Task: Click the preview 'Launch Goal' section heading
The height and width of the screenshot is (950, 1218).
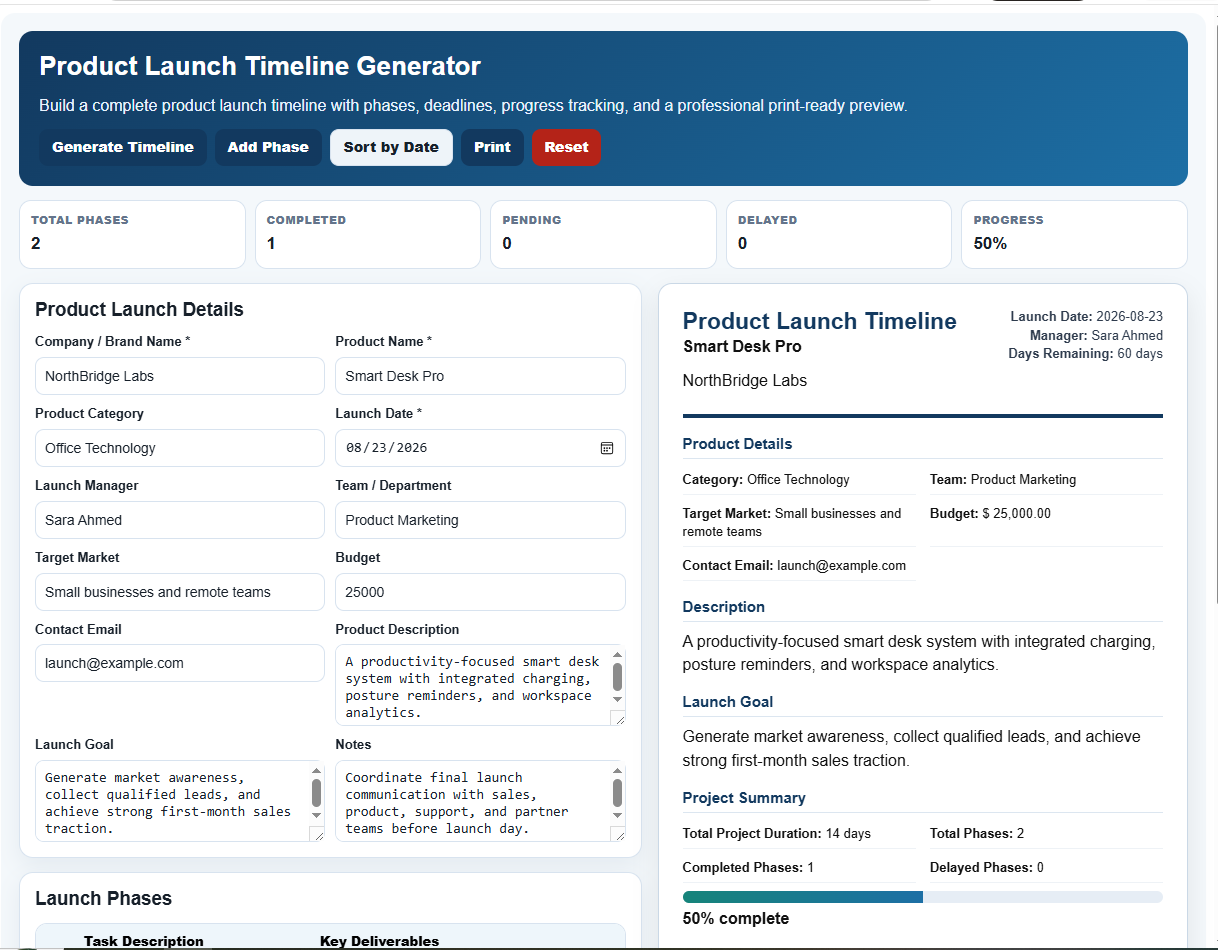Action: [x=728, y=701]
